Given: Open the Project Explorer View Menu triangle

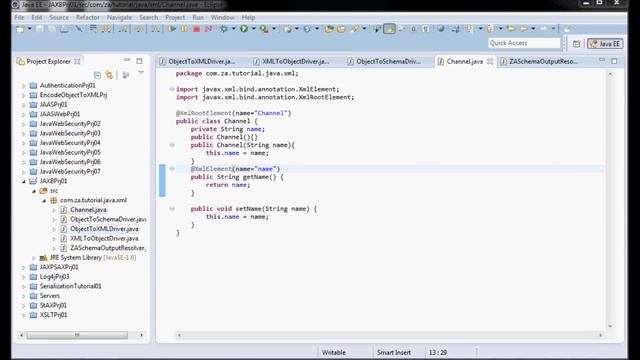Looking at the screenshot, I should point(141,73).
